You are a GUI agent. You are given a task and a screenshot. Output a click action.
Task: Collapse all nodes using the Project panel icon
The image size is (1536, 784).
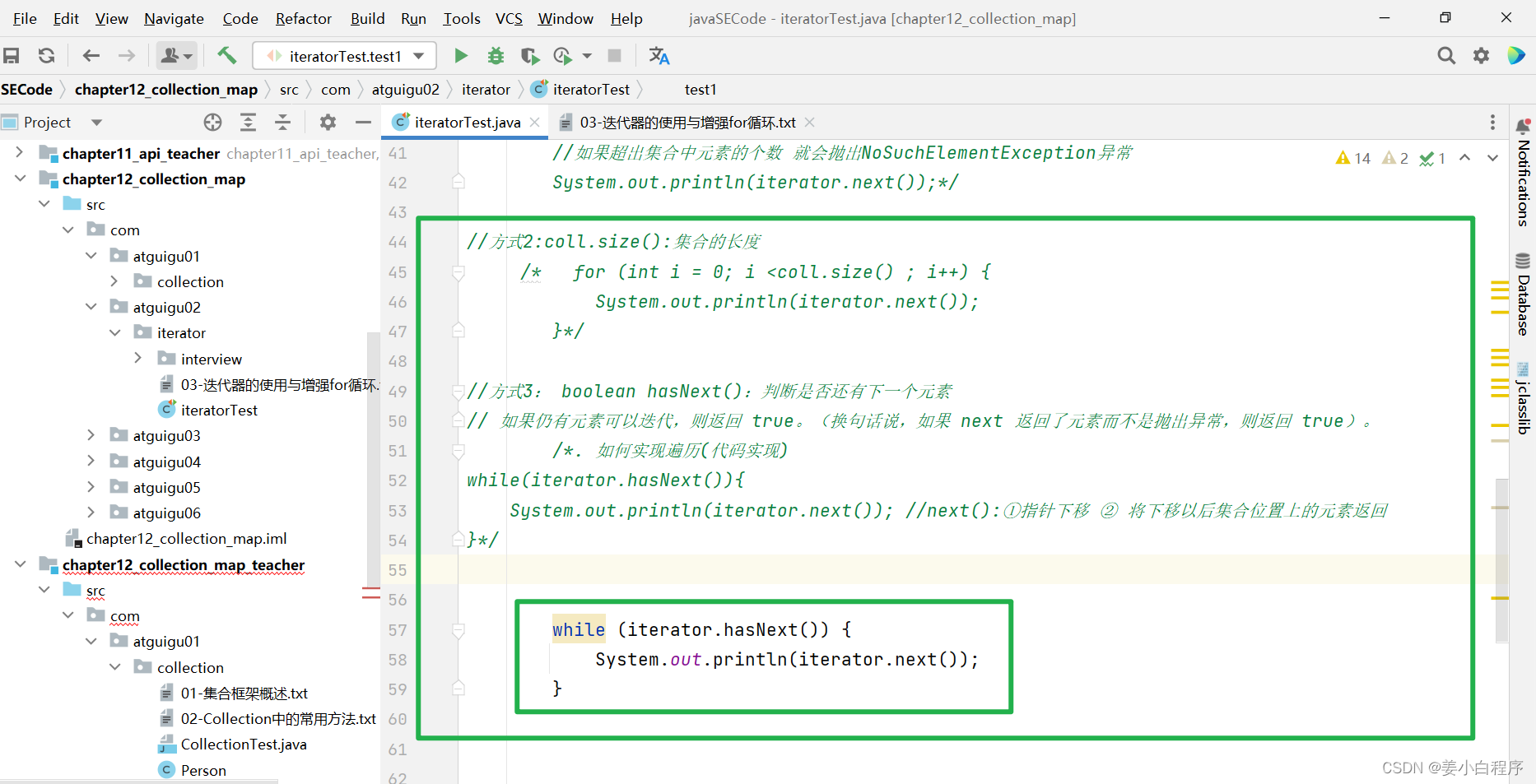tap(282, 122)
